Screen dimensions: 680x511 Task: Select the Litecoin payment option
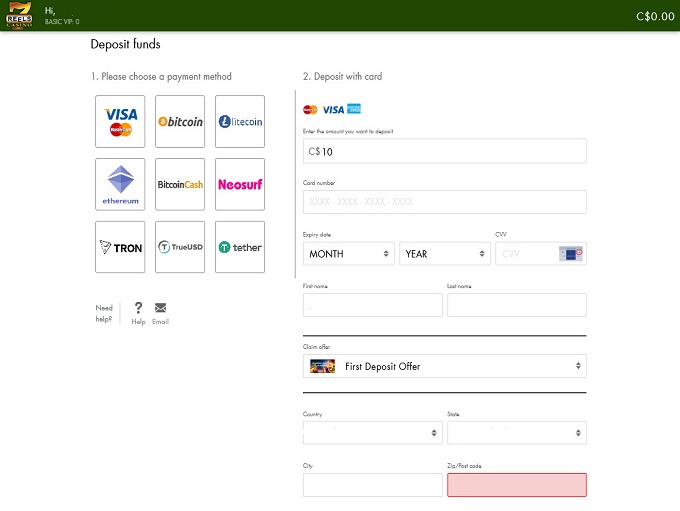pos(240,121)
